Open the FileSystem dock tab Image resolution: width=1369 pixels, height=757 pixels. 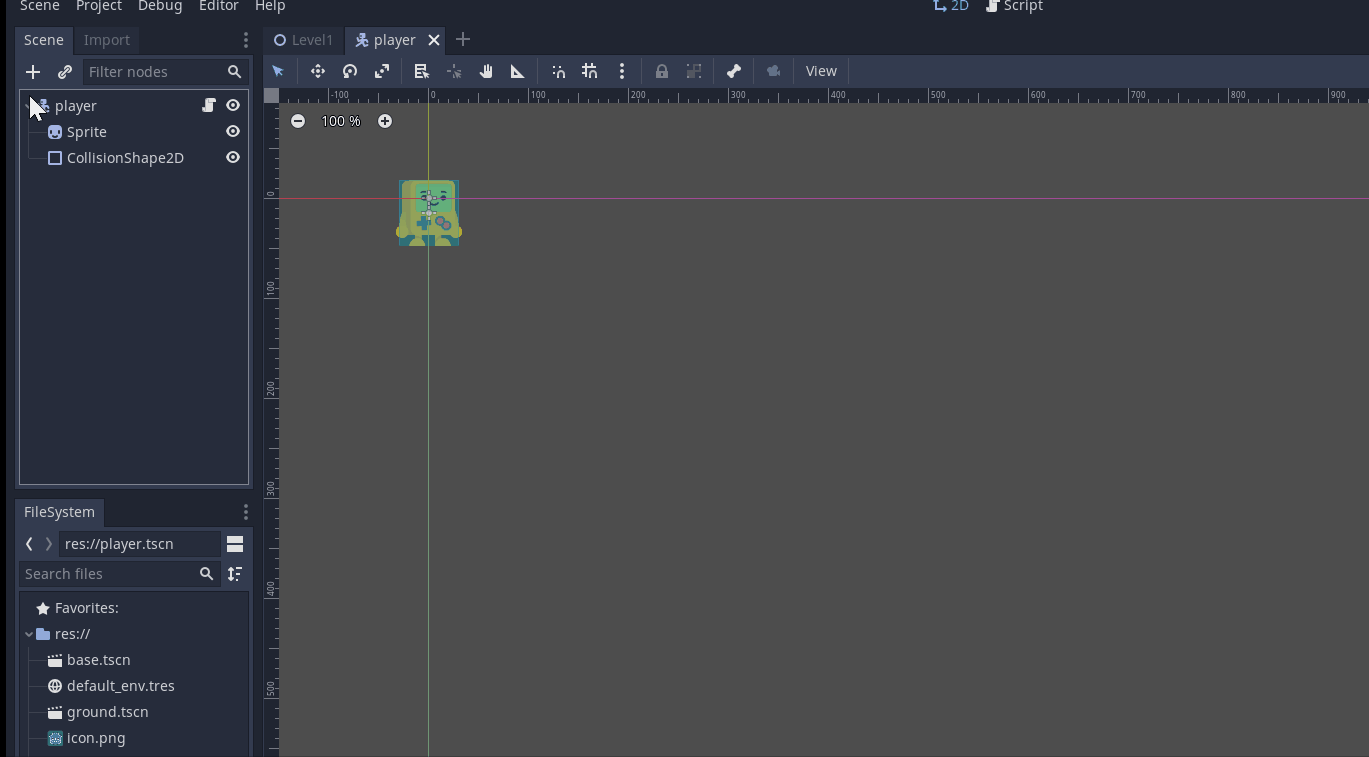click(59, 512)
